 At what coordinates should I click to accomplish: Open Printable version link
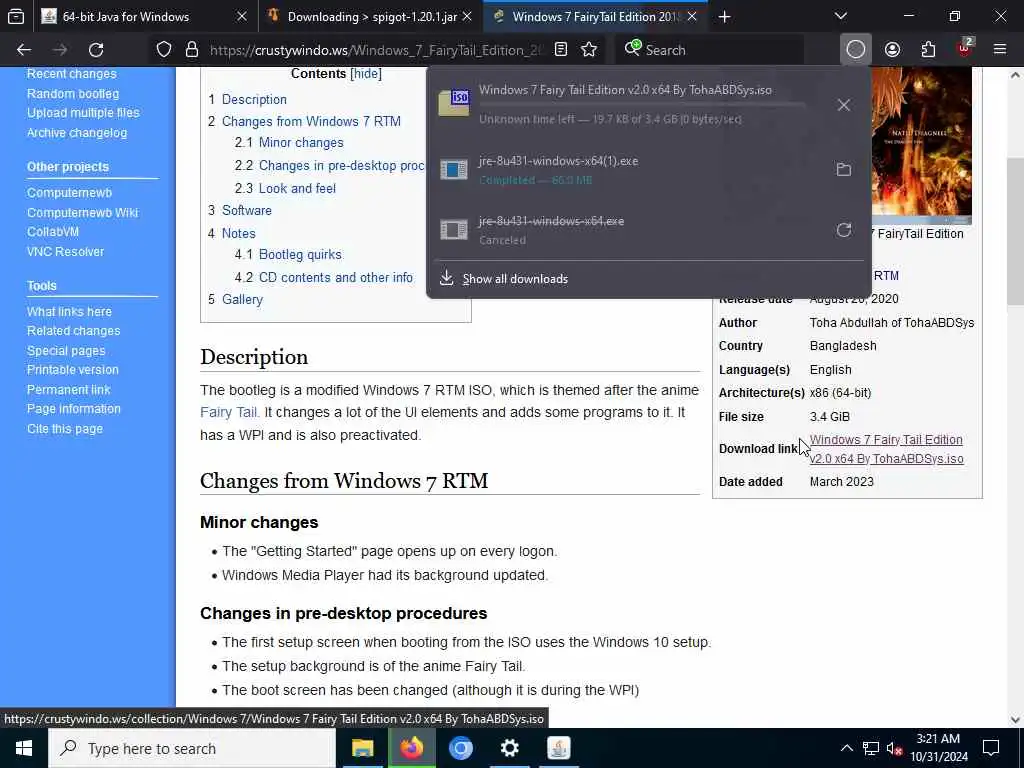72,370
